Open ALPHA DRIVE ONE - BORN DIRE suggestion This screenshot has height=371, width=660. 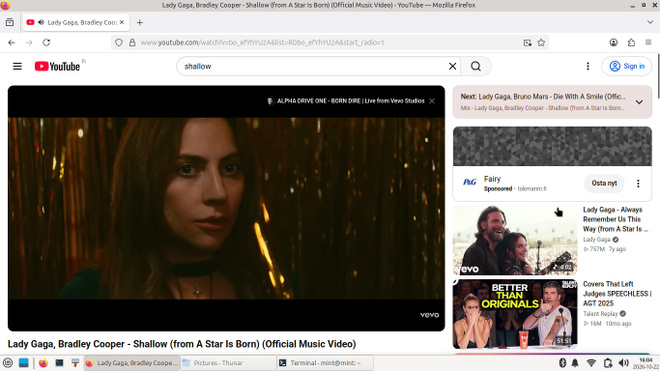[x=350, y=101]
